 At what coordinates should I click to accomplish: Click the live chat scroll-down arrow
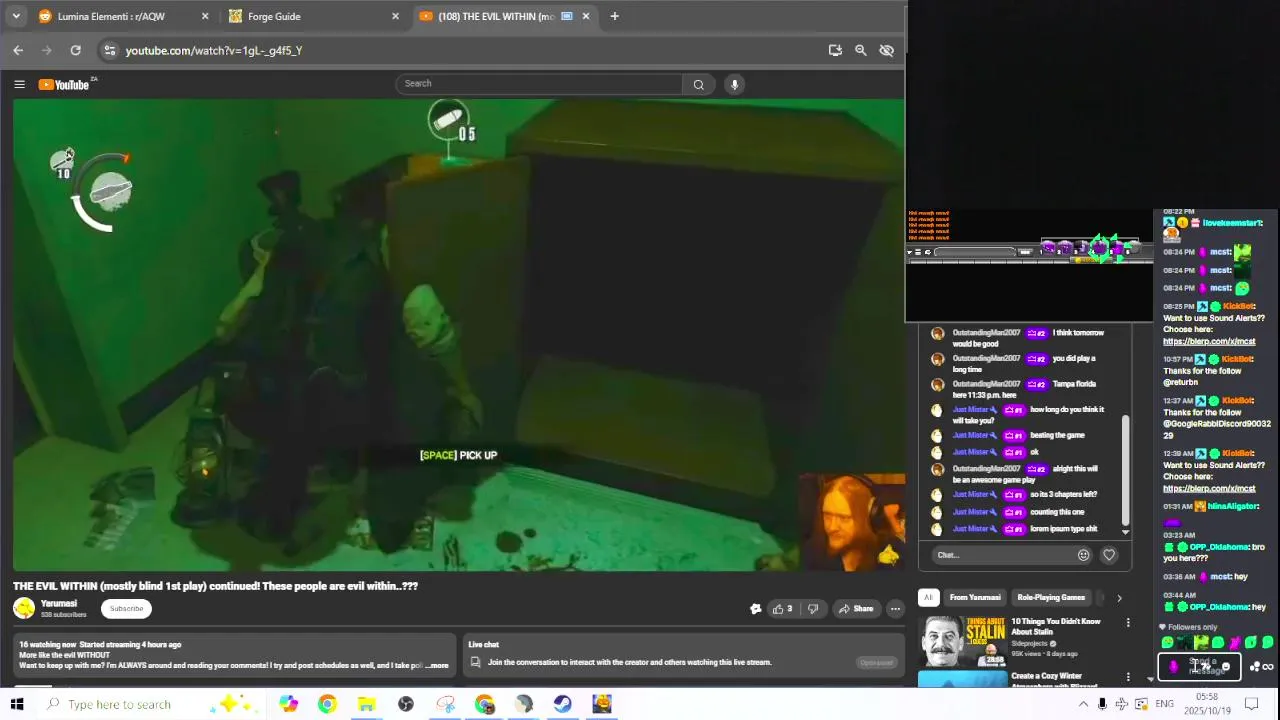1126,532
